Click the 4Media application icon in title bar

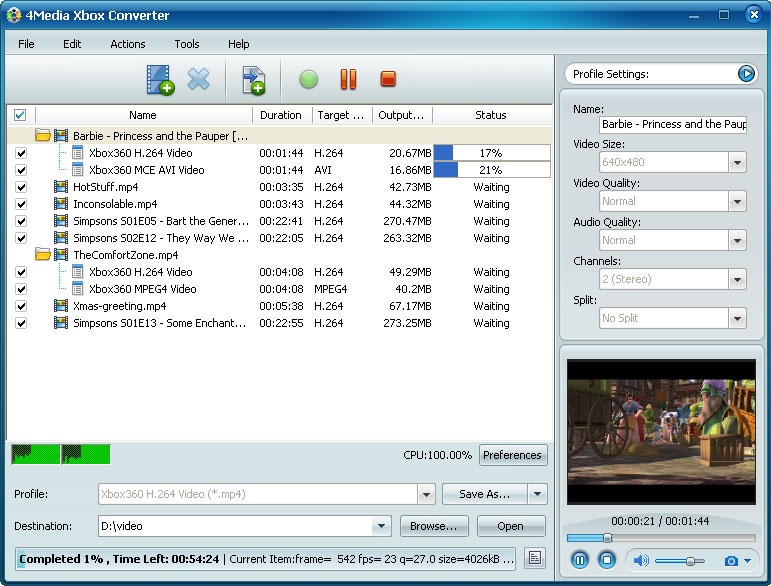pyautogui.click(x=14, y=15)
